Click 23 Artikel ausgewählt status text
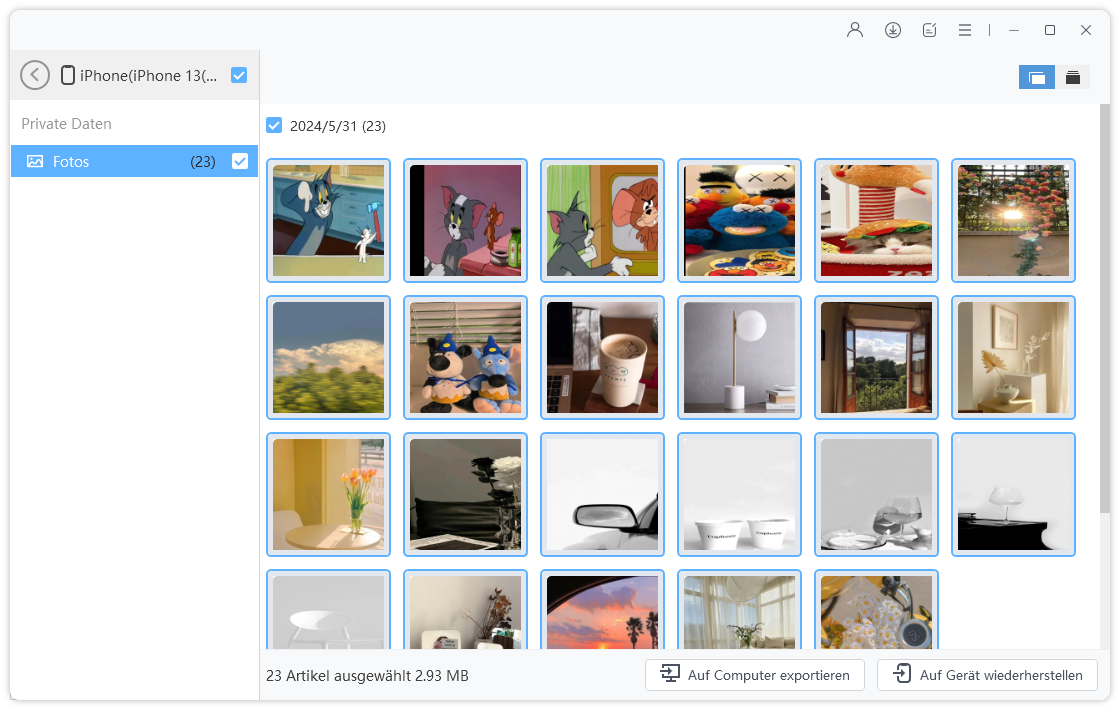This screenshot has width=1120, height=710. (x=367, y=676)
